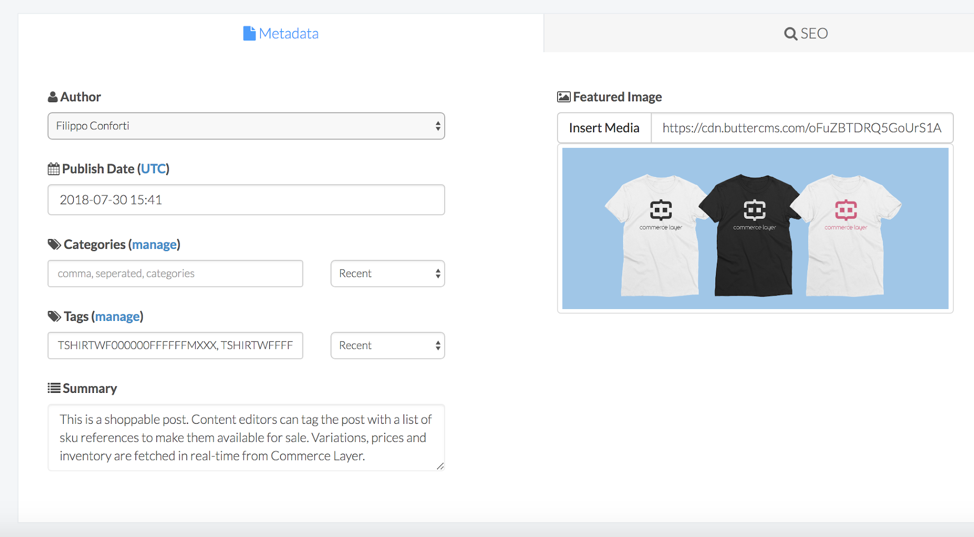Viewport: 974px width, 537px height.
Task: Click into the Tags input field
Action: coord(175,346)
